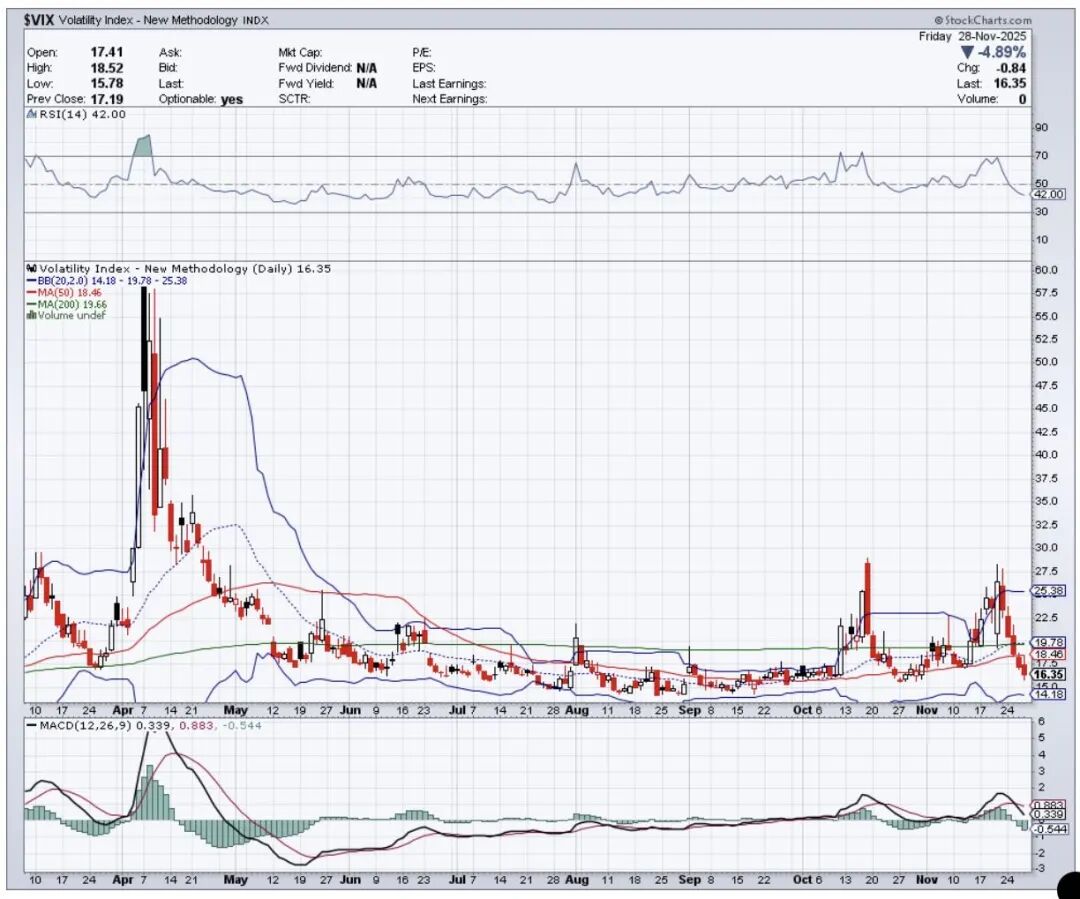This screenshot has height=899, width=1080.
Task: Click the RSI(14) line icon in indicator panel
Action: (x=32, y=114)
